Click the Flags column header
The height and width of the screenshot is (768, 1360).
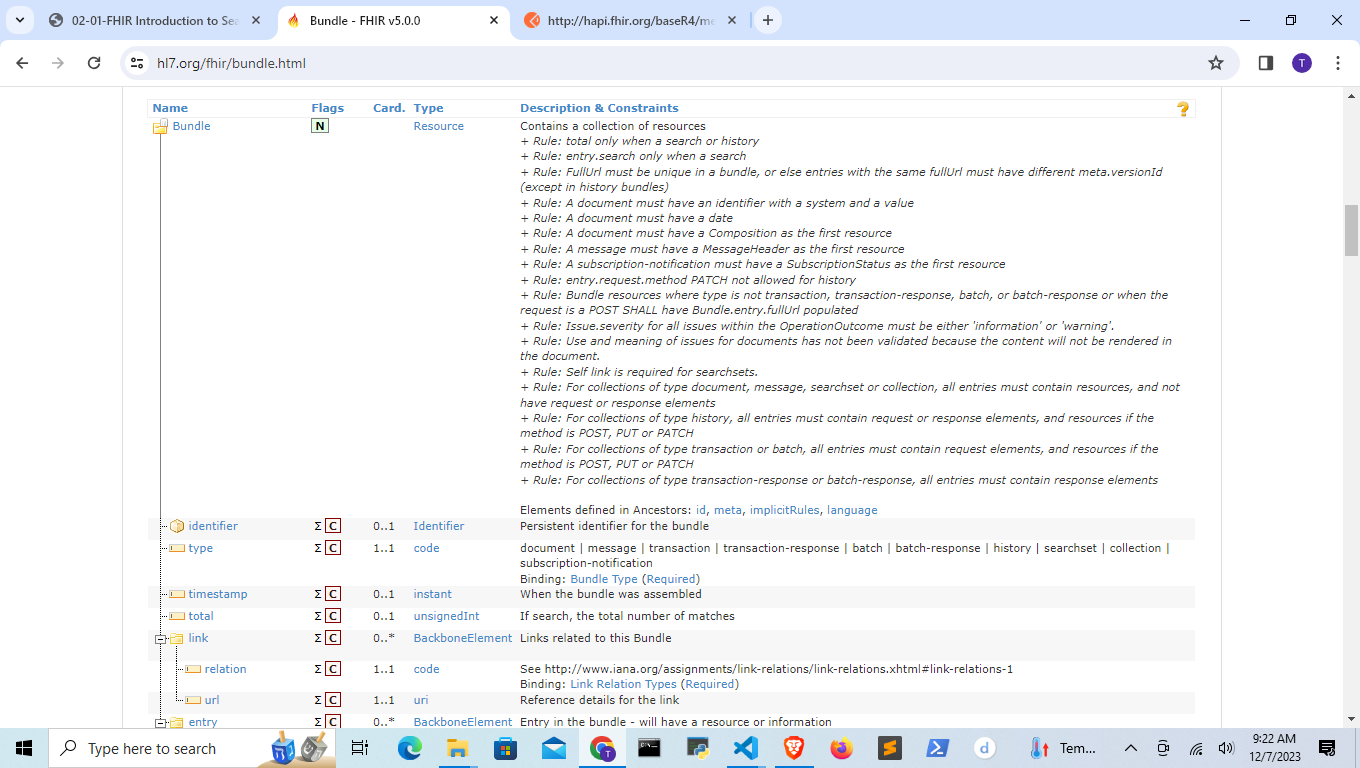point(328,108)
